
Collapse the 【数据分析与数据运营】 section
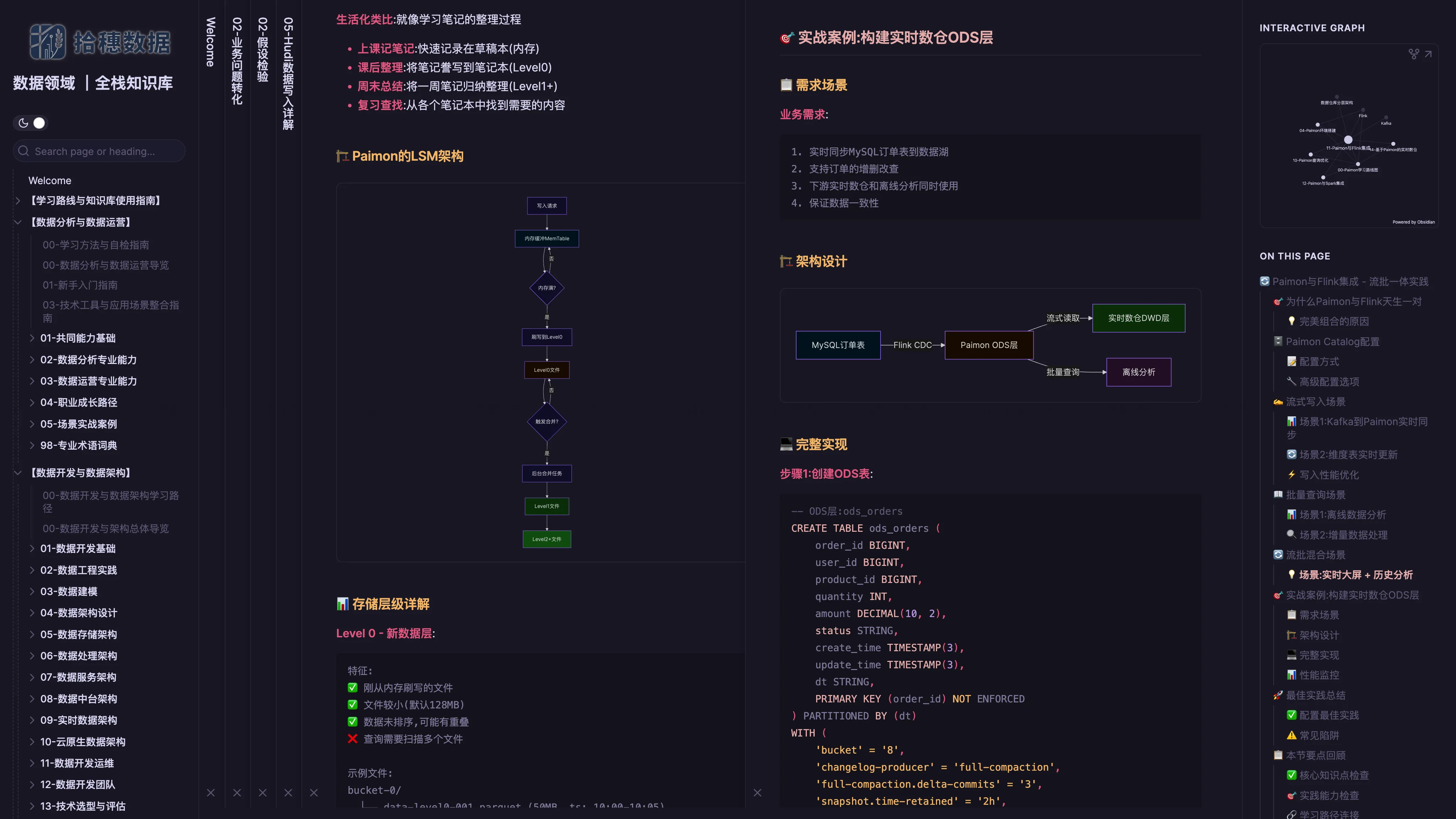click(x=17, y=222)
